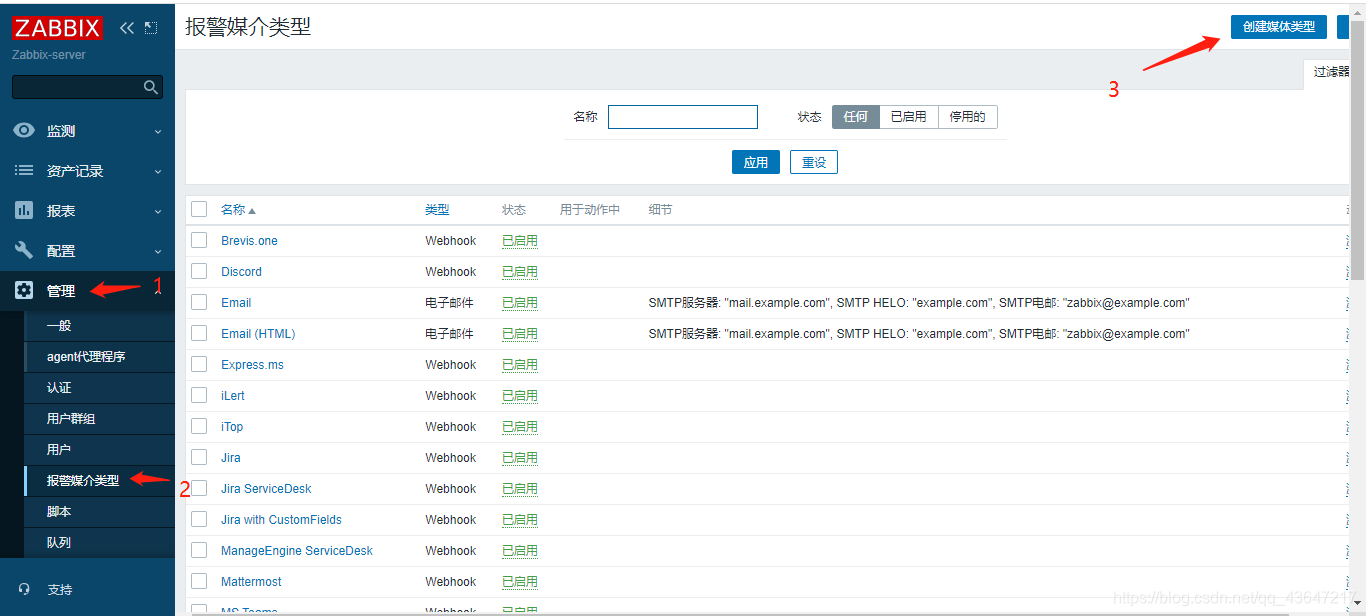This screenshot has height=616, width=1366.
Task: Collapse sidebar using double-chevron icon
Action: [x=126, y=28]
